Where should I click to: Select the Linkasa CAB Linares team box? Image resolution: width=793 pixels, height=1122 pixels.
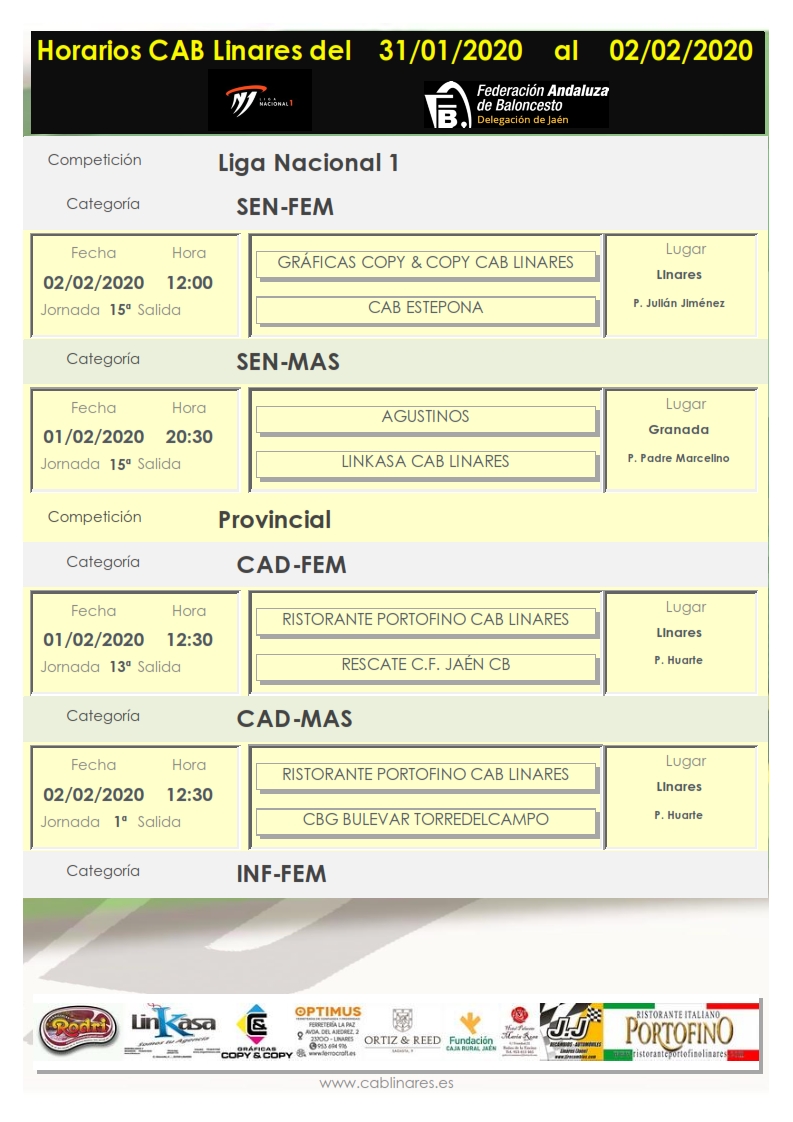pyautogui.click(x=425, y=462)
